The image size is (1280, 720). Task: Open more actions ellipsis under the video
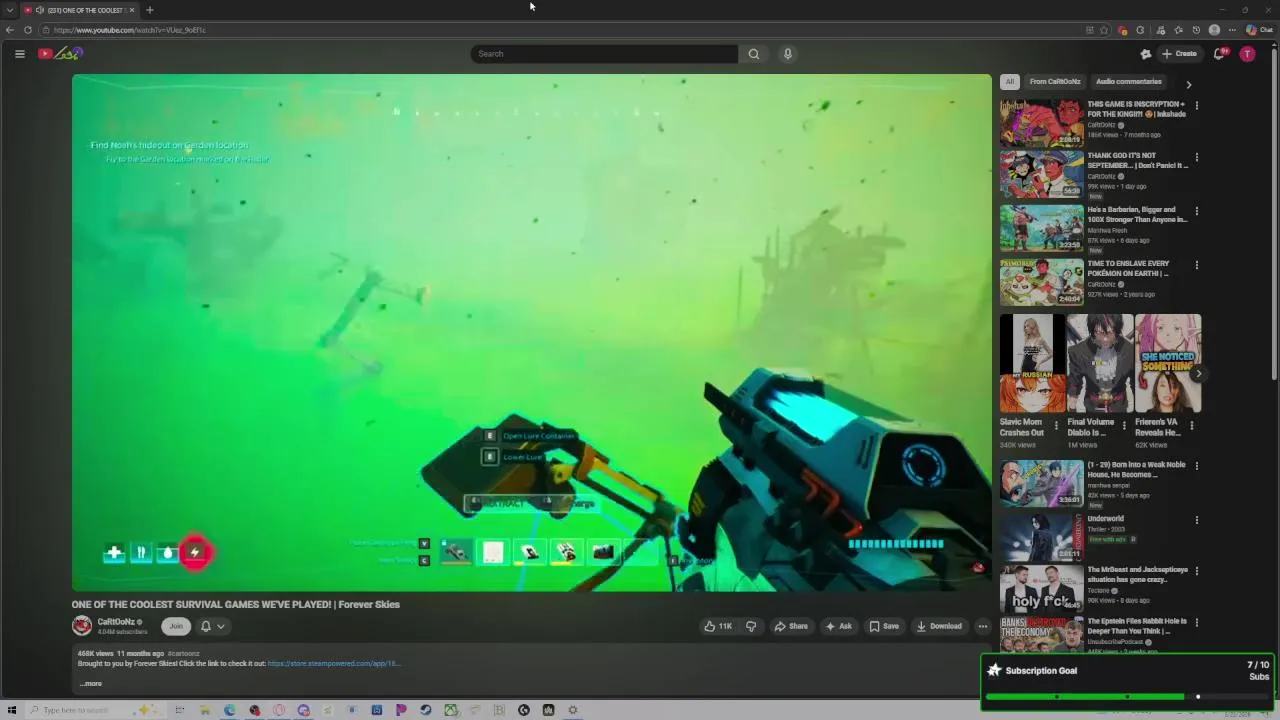(983, 626)
